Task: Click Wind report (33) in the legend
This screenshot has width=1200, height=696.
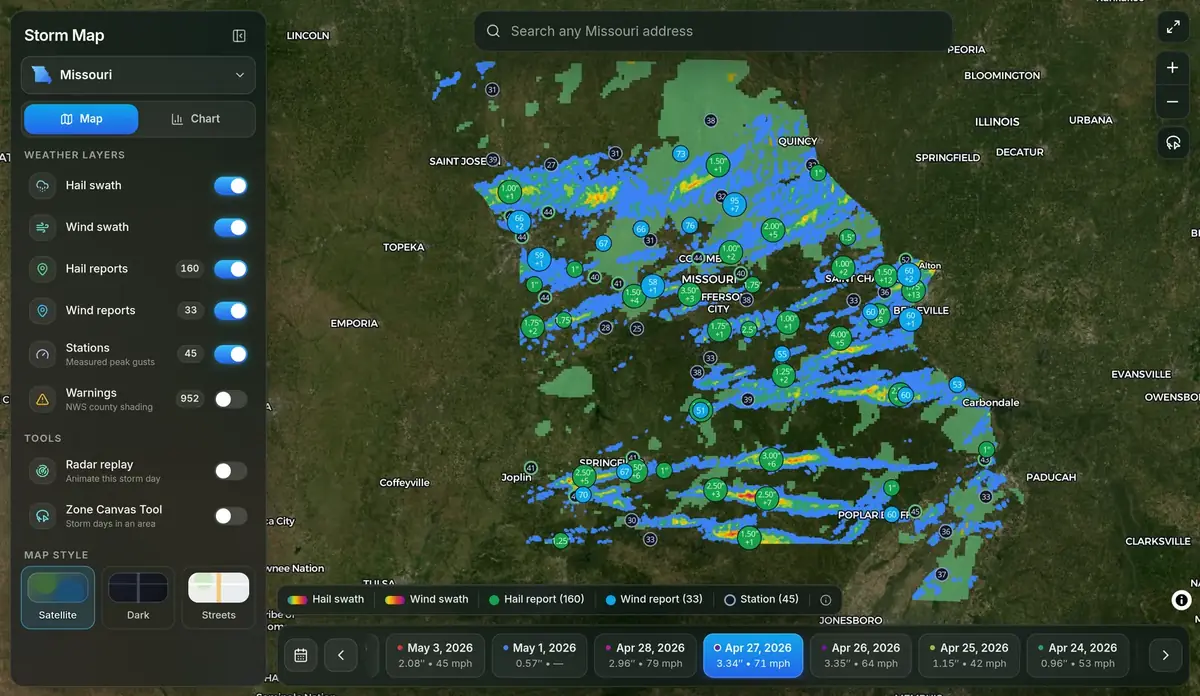Action: click(655, 600)
